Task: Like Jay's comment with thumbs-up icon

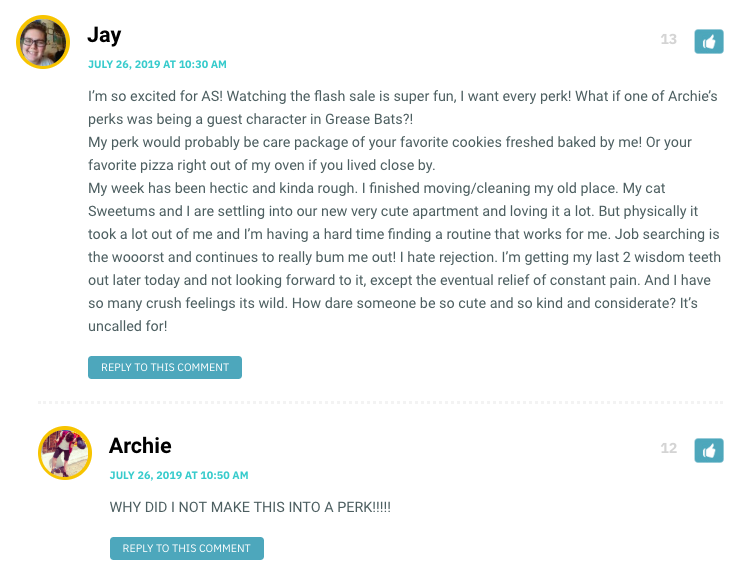Action: pos(708,41)
